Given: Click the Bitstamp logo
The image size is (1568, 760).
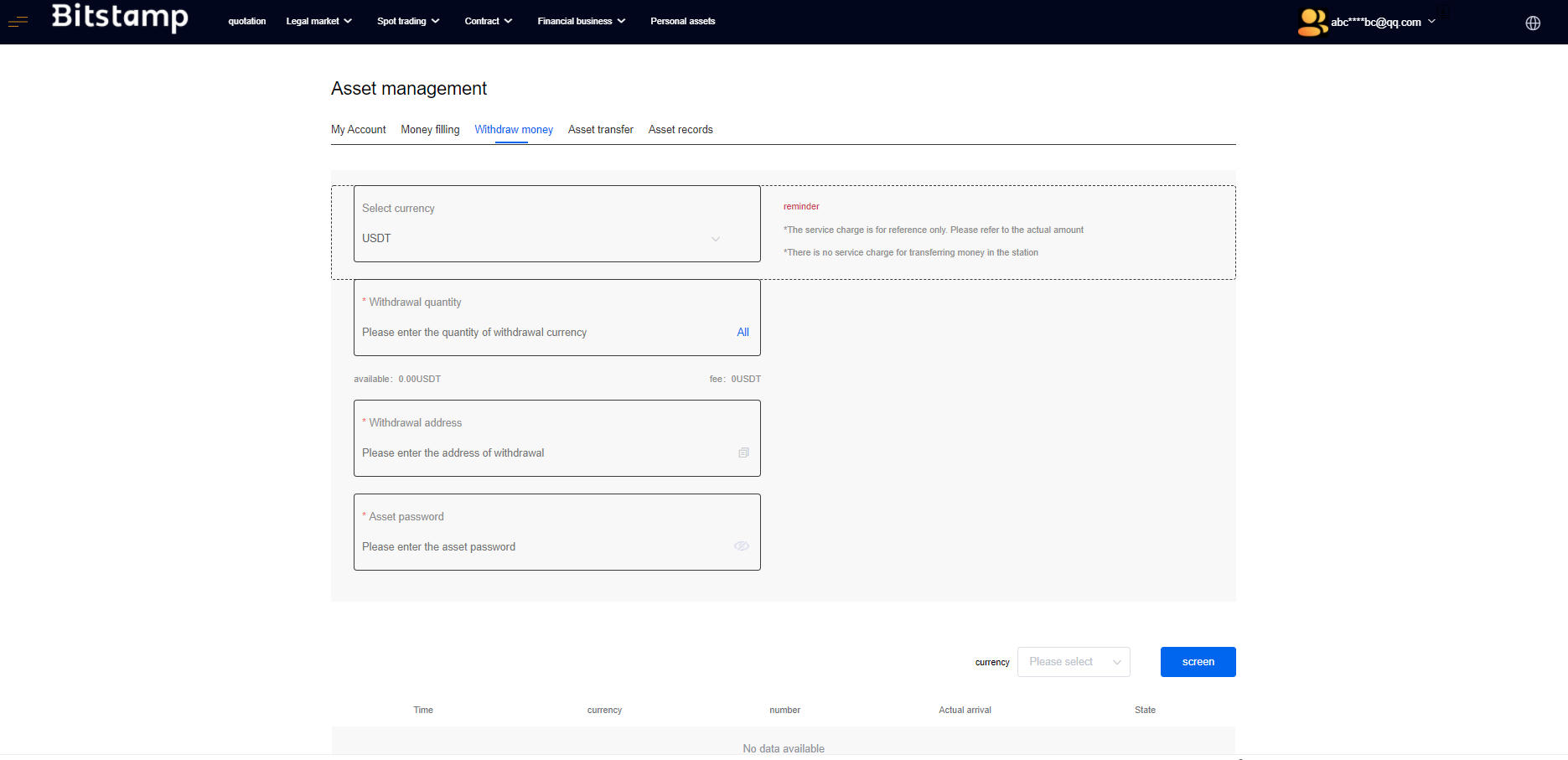Looking at the screenshot, I should tap(120, 17).
